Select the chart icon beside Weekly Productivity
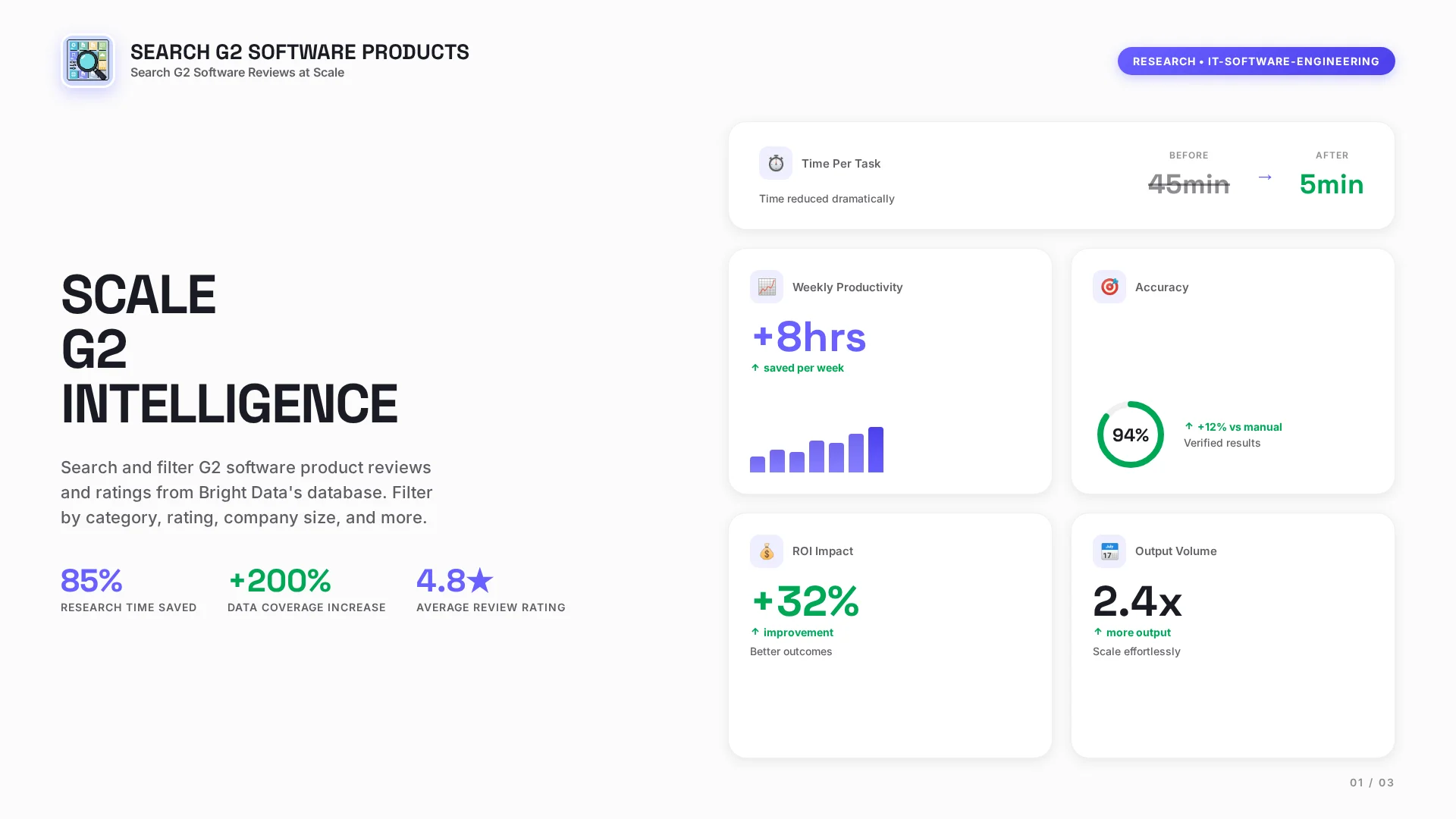This screenshot has height=819, width=1456. tap(767, 287)
